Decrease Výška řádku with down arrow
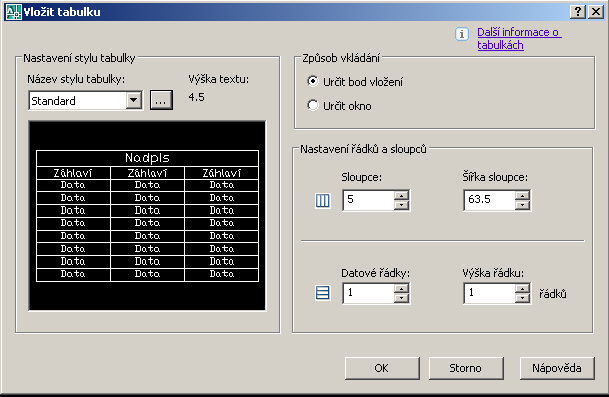 point(522,298)
